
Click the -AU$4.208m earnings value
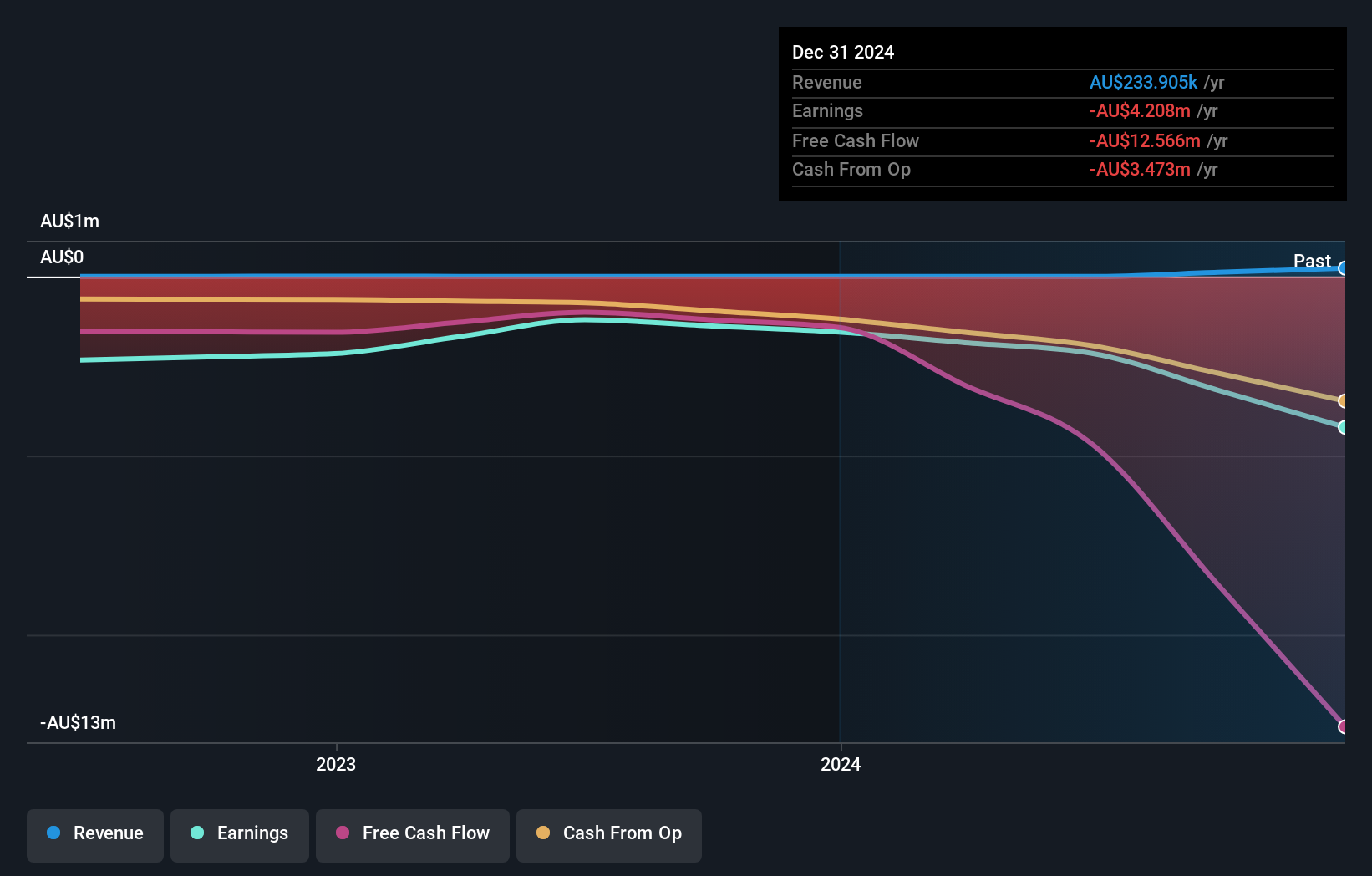tap(1140, 110)
